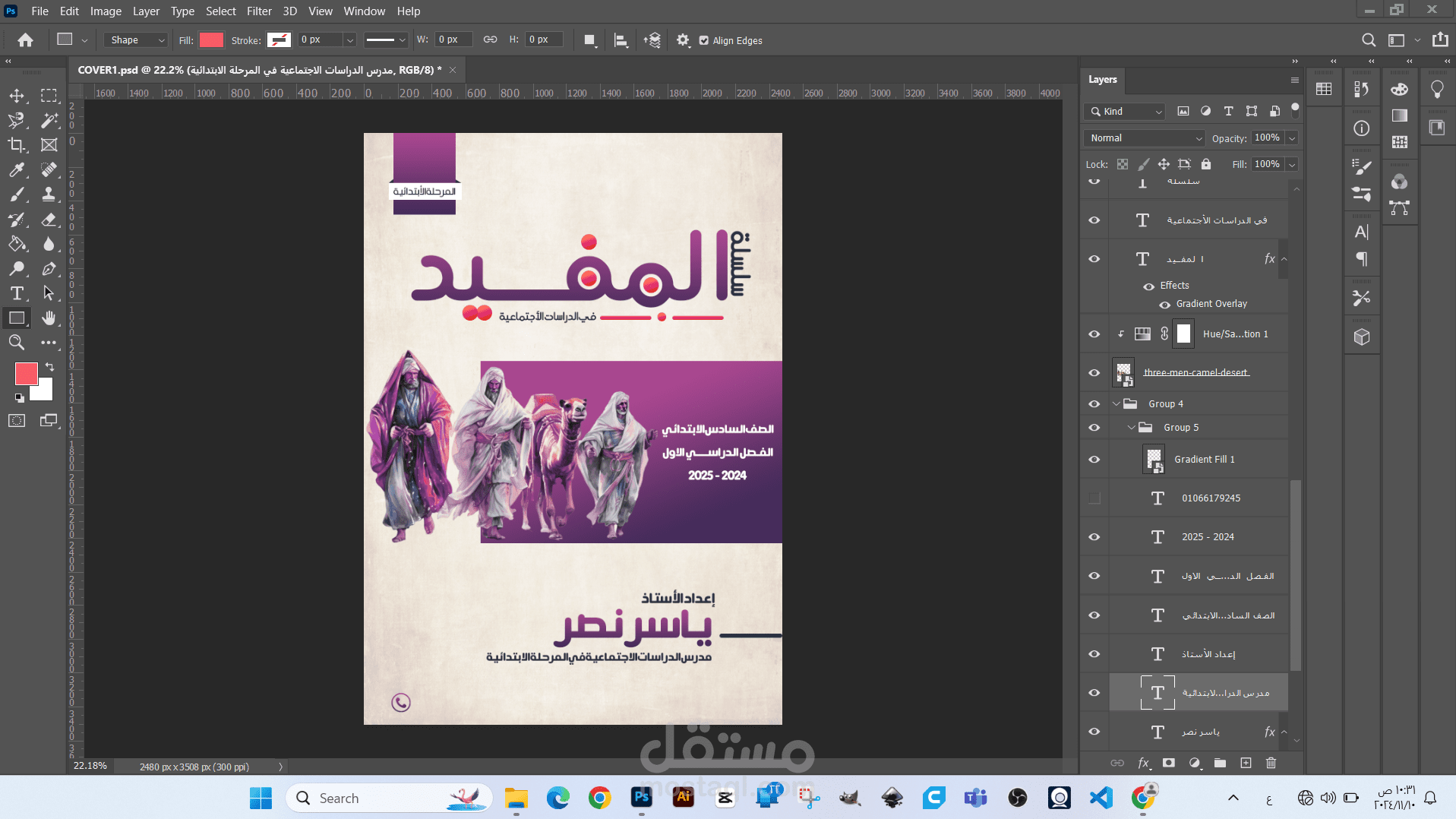Open the Fill percentage dropdown arrow

point(1292,164)
